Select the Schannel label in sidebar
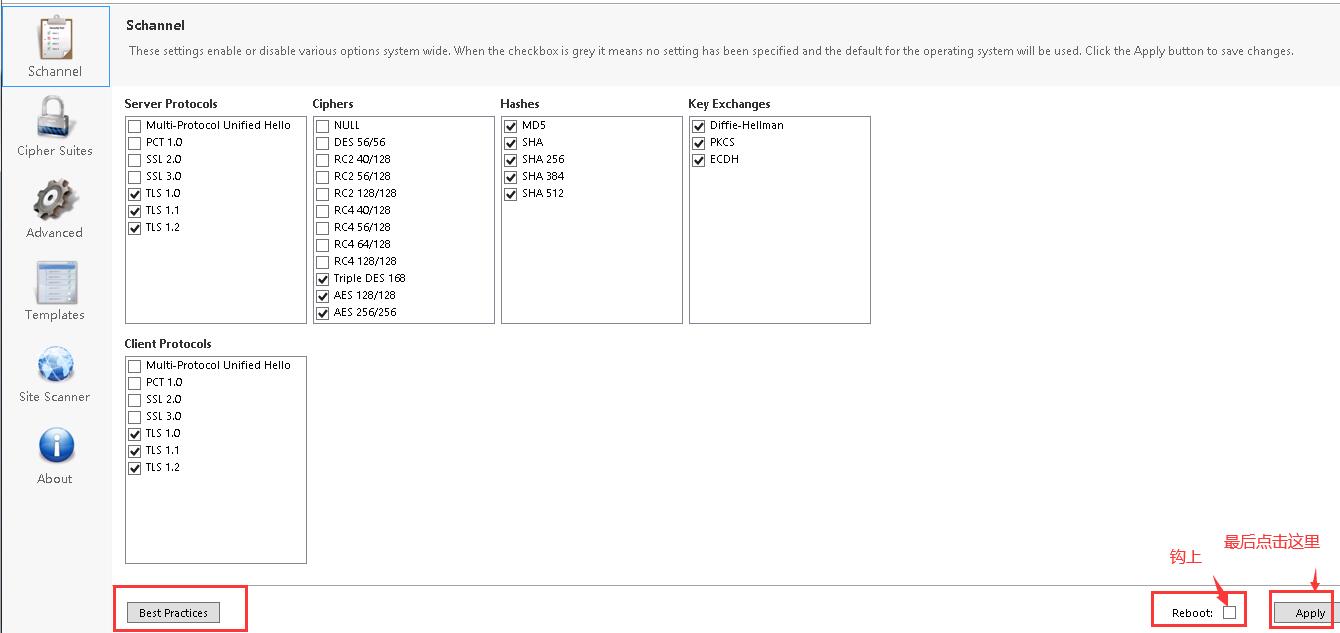 [55, 72]
